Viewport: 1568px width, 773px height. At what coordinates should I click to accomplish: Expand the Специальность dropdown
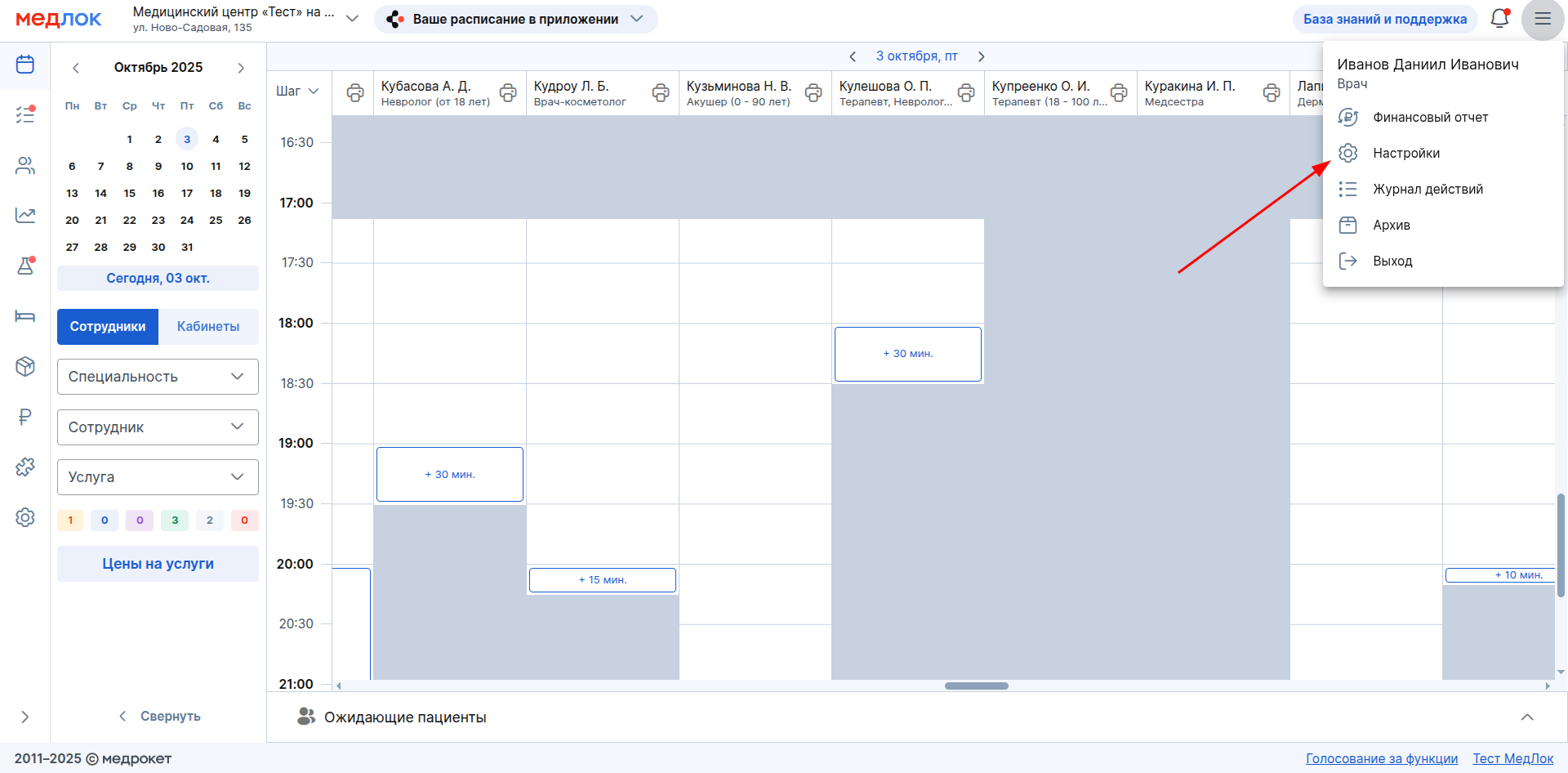click(158, 377)
